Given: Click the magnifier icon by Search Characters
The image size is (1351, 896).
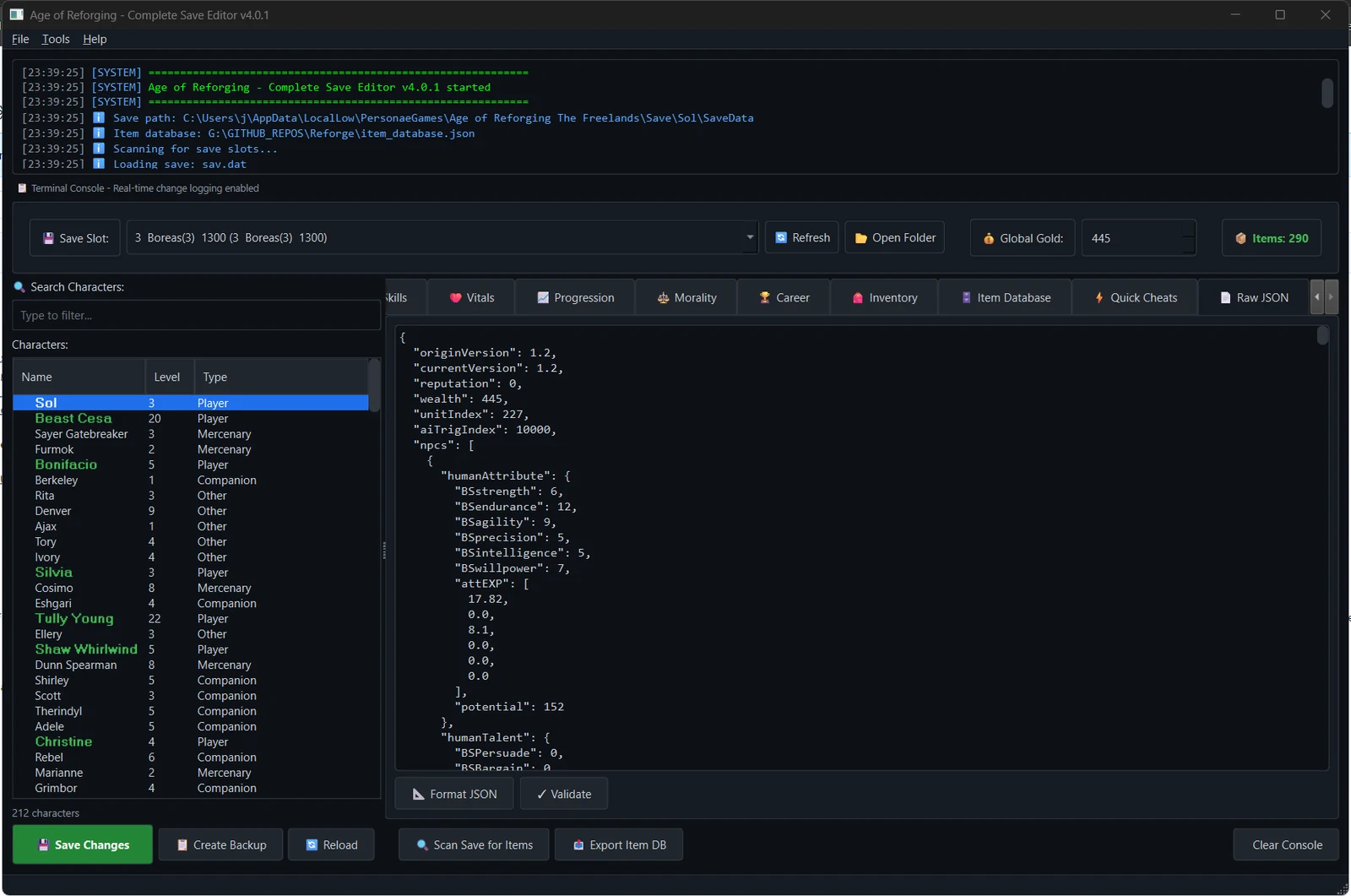Looking at the screenshot, I should pyautogui.click(x=19, y=287).
